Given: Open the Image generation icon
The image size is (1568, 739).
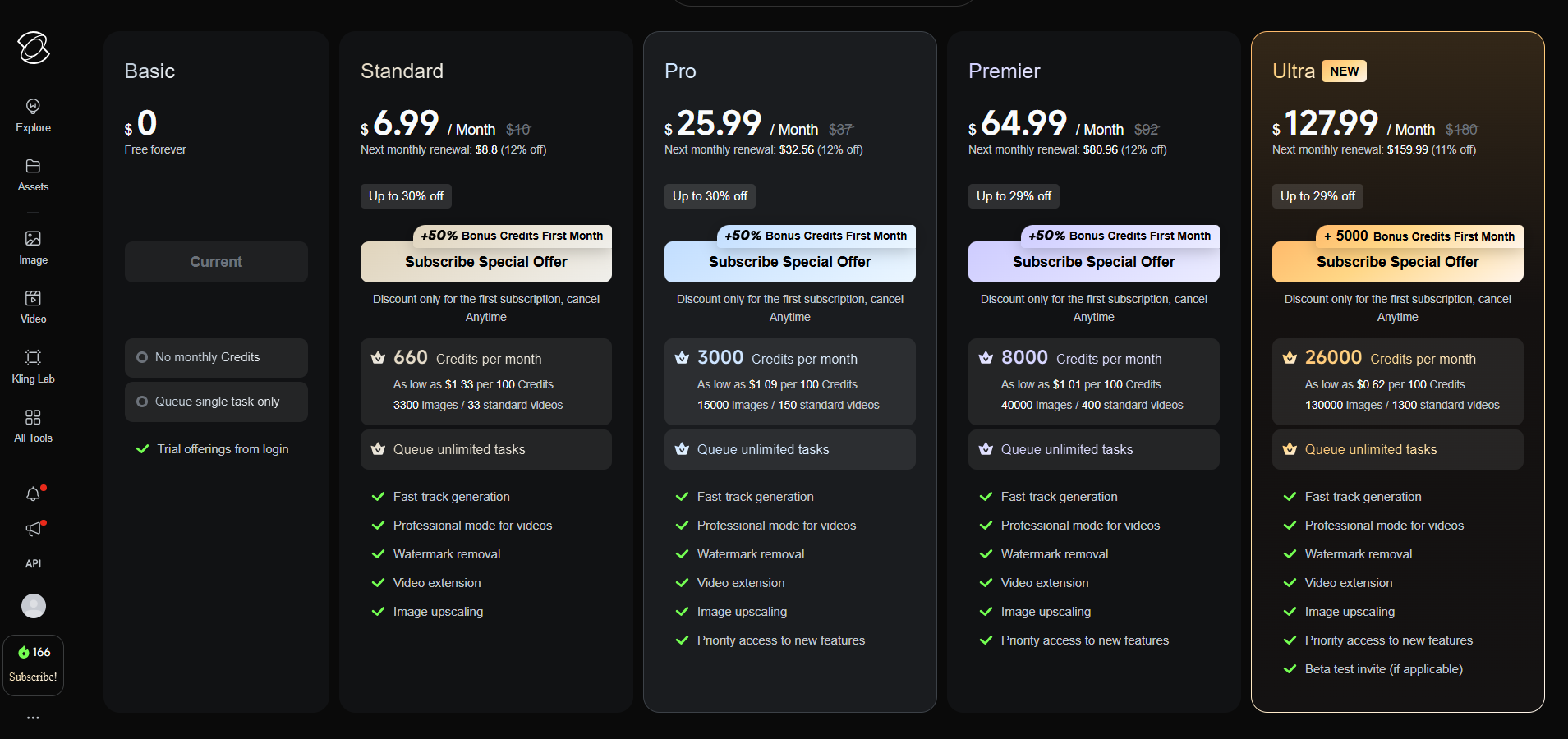Looking at the screenshot, I should coord(33,239).
